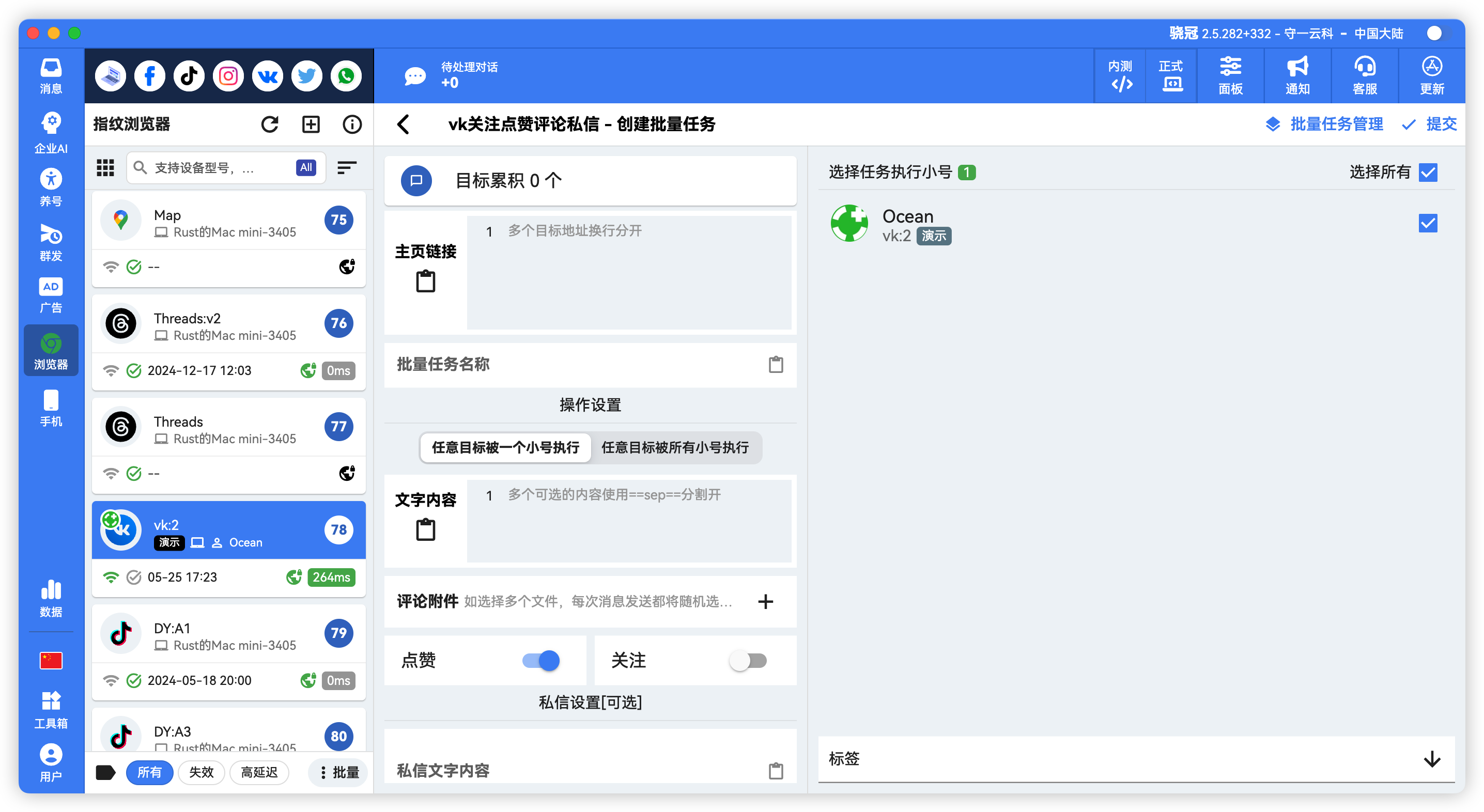The width and height of the screenshot is (1484, 812).
Task: Paste clipboard content into 主页链接 field
Action: 425,282
